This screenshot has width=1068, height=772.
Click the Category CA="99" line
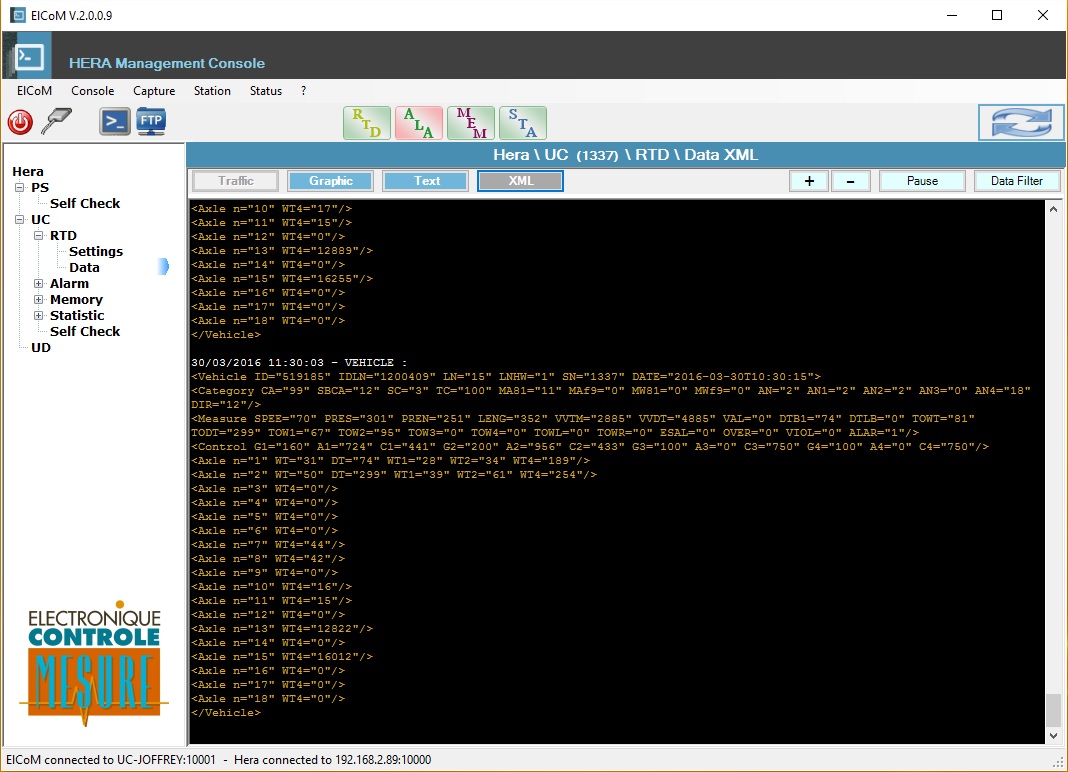click(x=611, y=398)
